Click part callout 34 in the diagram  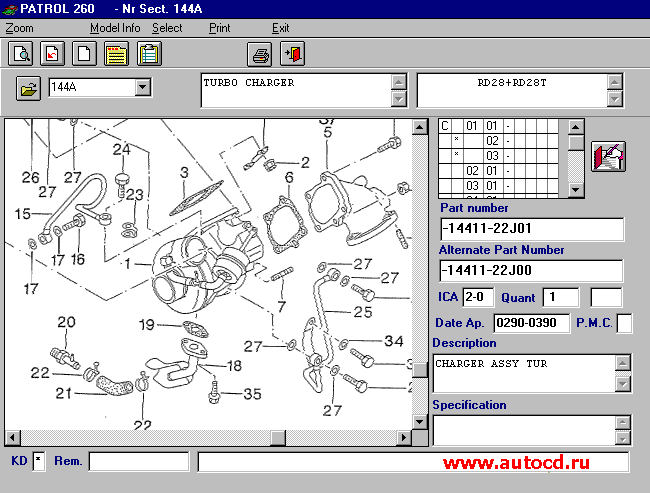(393, 341)
